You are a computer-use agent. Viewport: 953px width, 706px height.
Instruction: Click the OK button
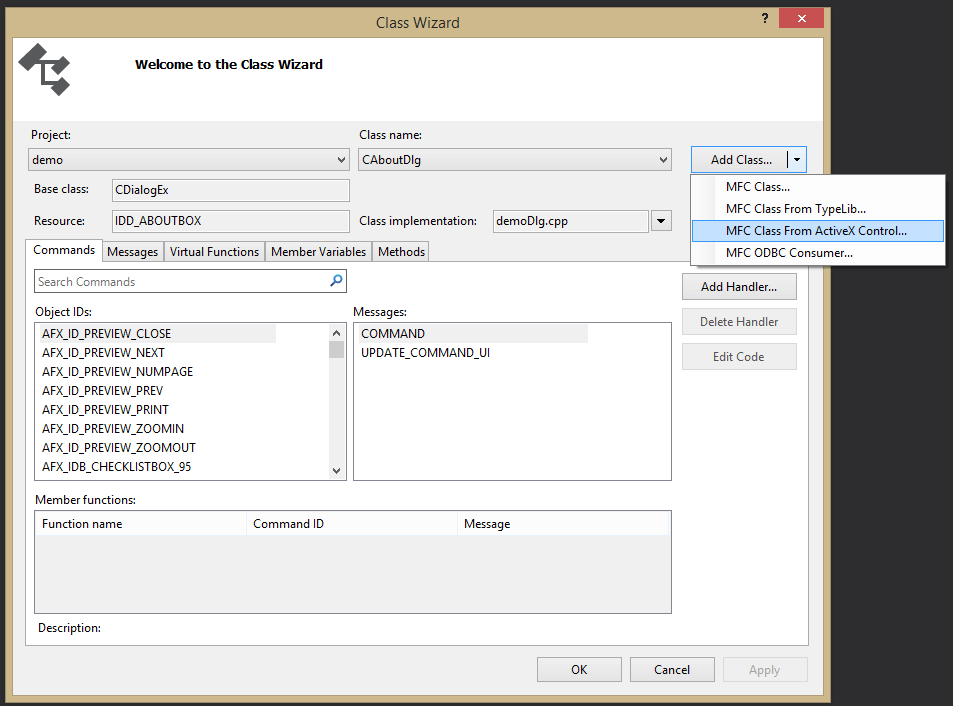tap(579, 669)
